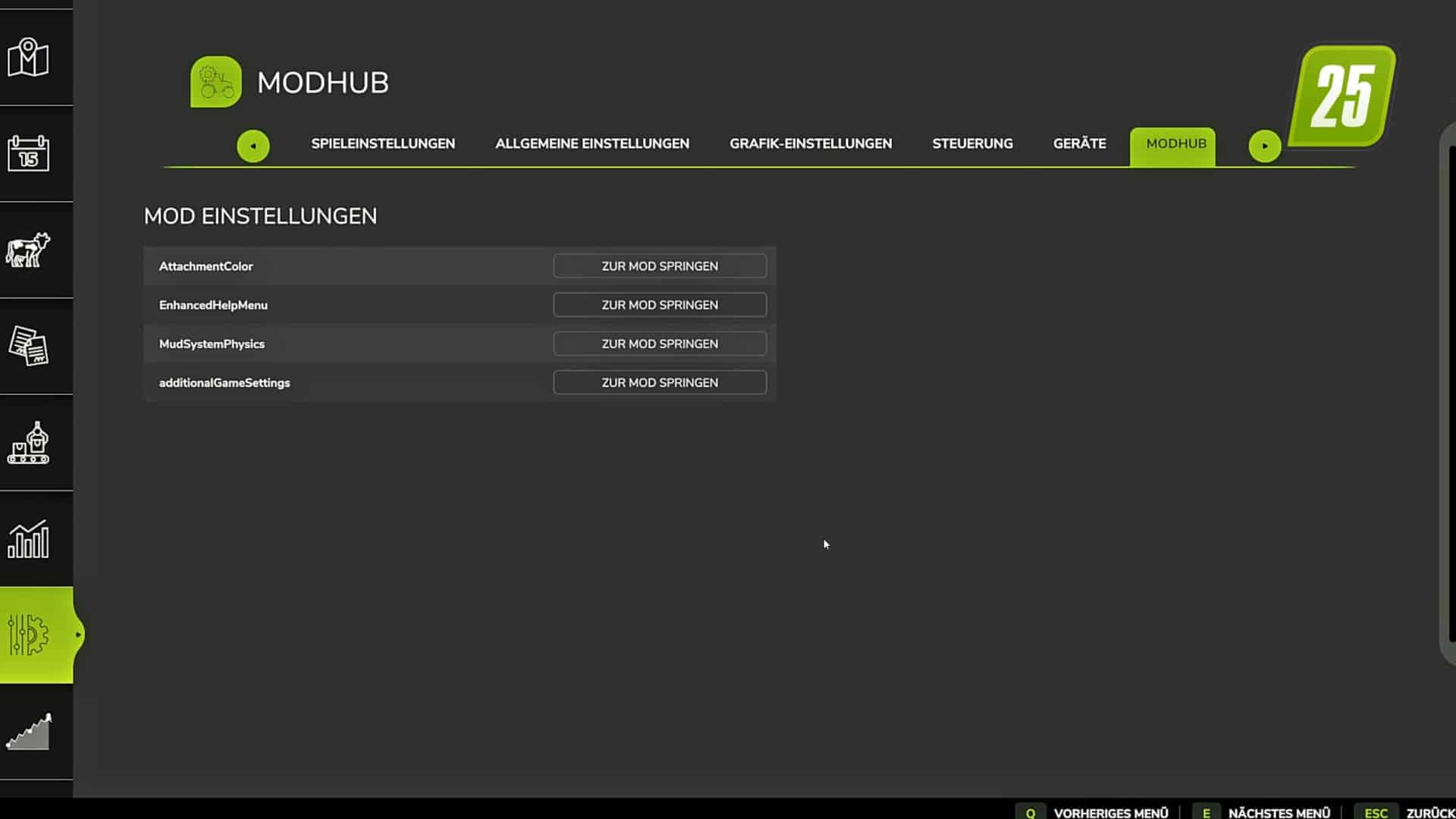The height and width of the screenshot is (819, 1456).
Task: Open the Steuerung tab
Action: [972, 143]
